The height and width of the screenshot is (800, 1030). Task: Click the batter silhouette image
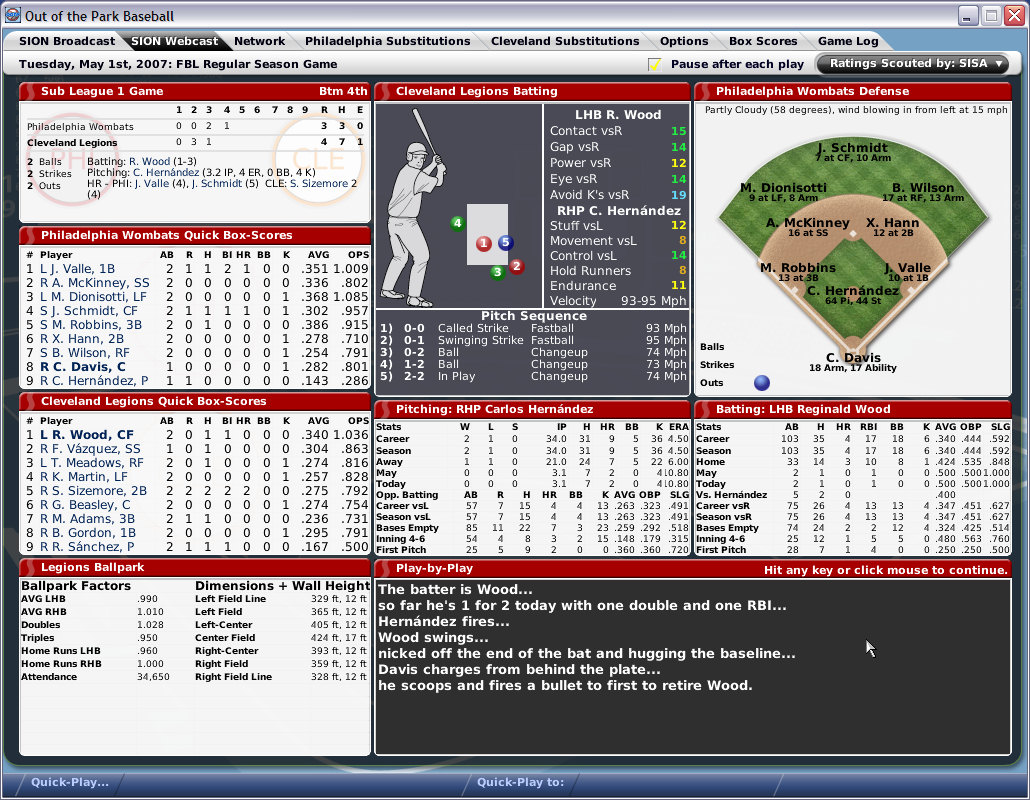[413, 212]
